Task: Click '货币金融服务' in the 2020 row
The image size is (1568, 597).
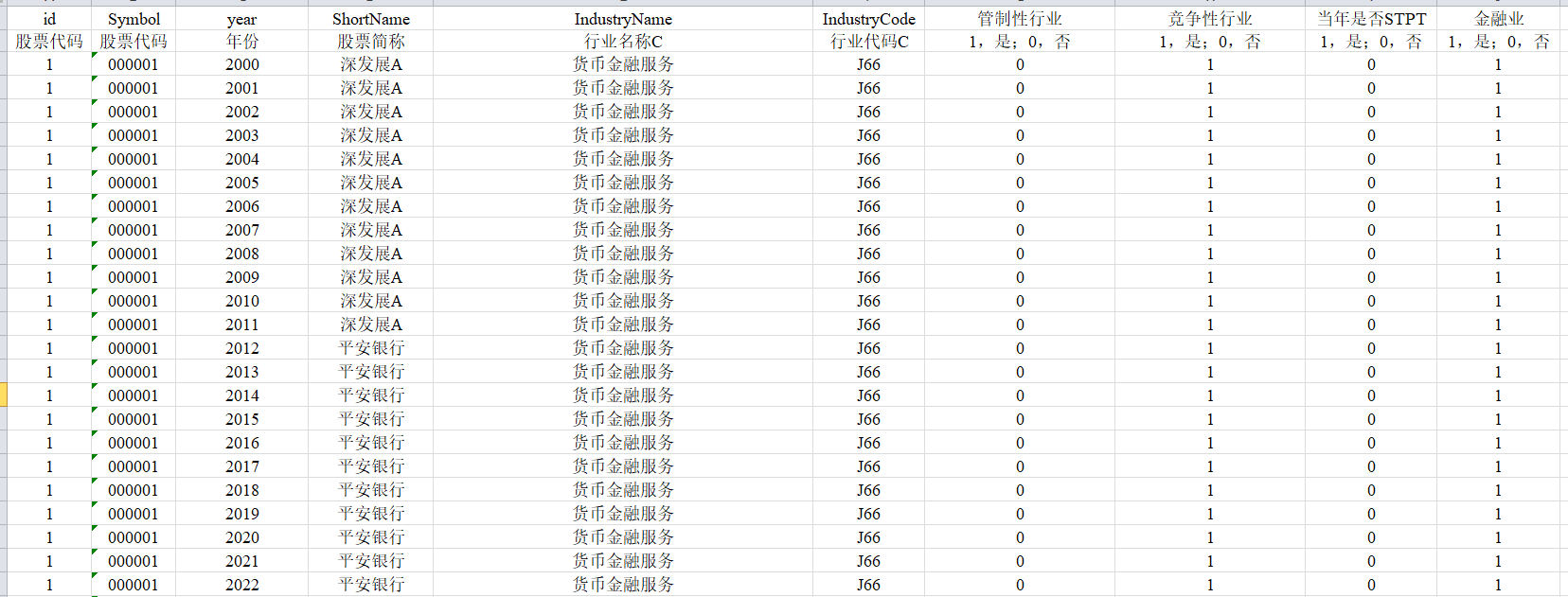Action: coord(623,537)
